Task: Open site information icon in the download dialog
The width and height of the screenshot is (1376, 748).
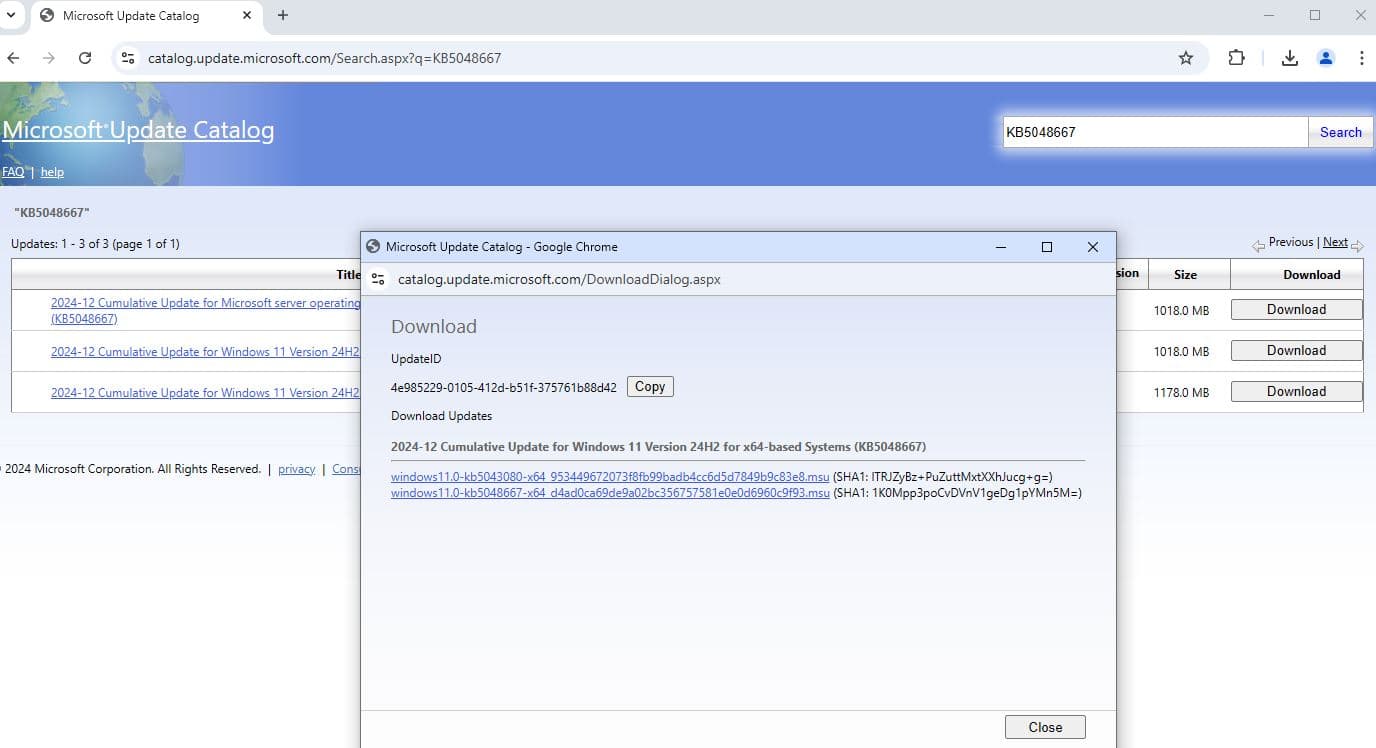Action: click(378, 279)
